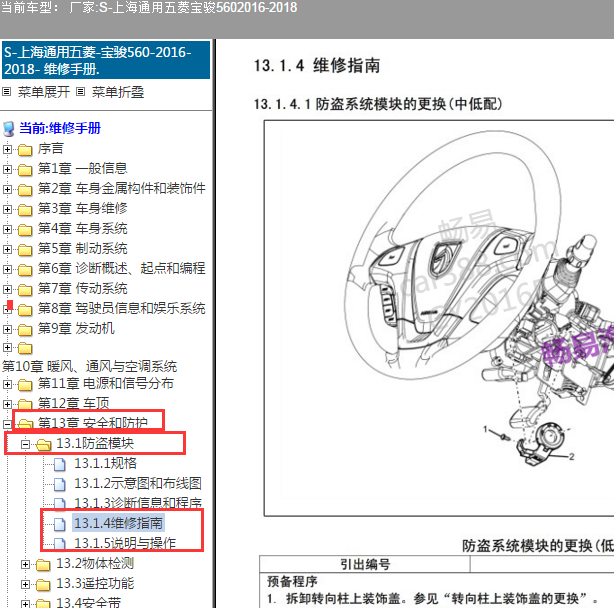The height and width of the screenshot is (608, 614).
Task: Click folder icon of 第5章 制动系统
Action: click(x=25, y=249)
